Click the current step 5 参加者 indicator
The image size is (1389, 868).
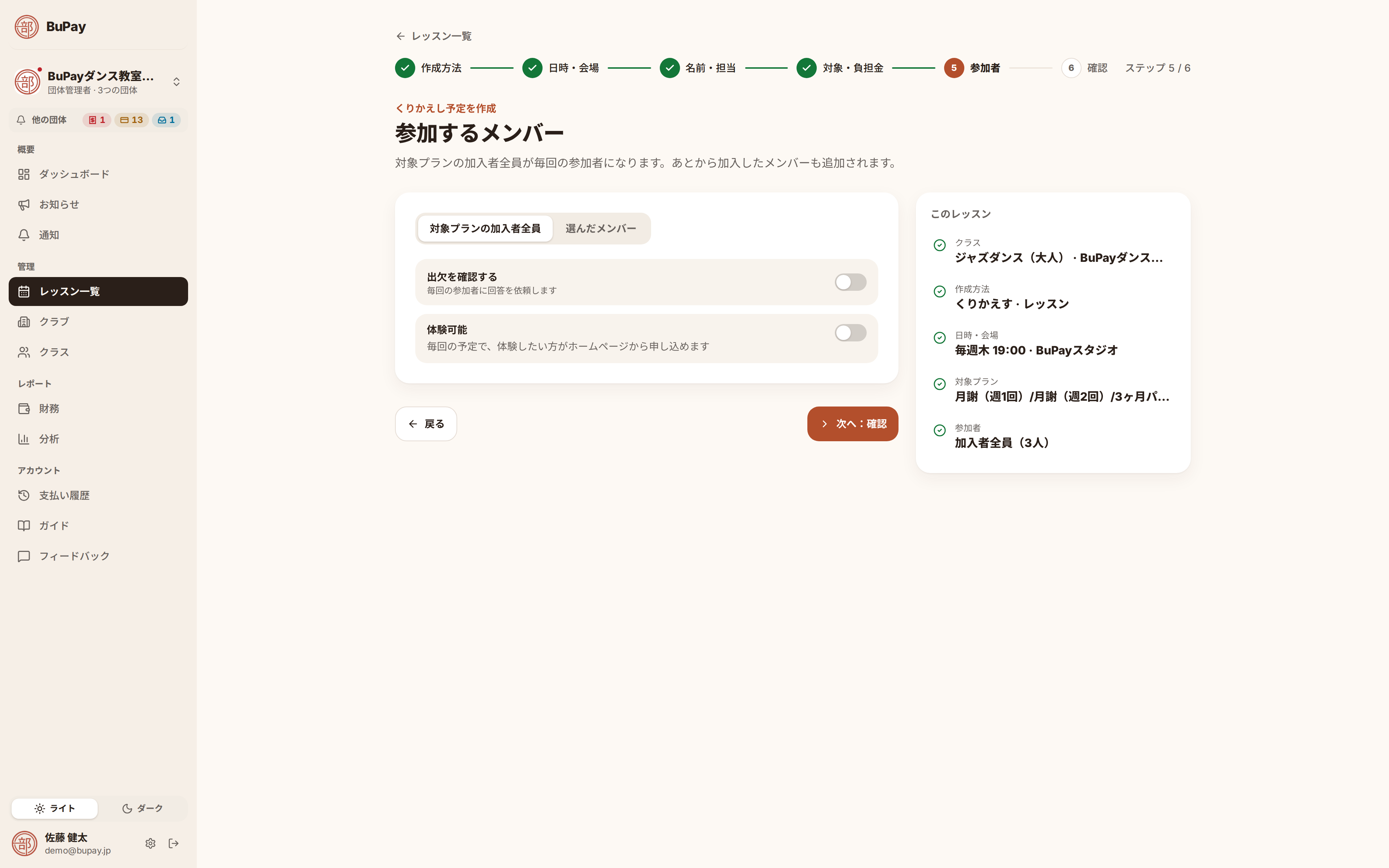[x=972, y=68]
